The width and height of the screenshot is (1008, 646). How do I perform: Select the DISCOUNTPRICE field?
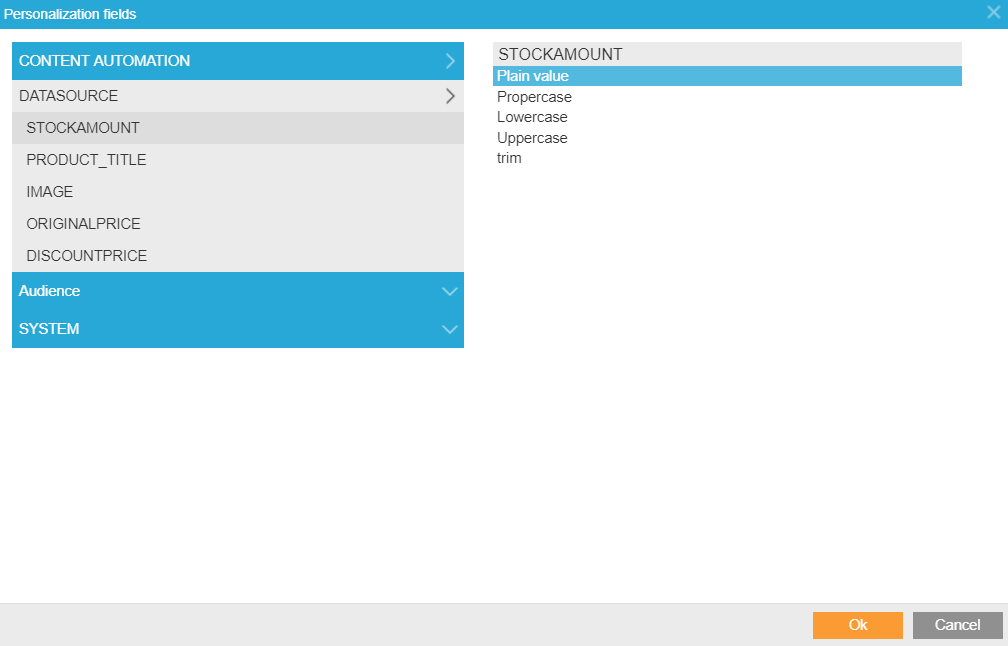(86, 256)
